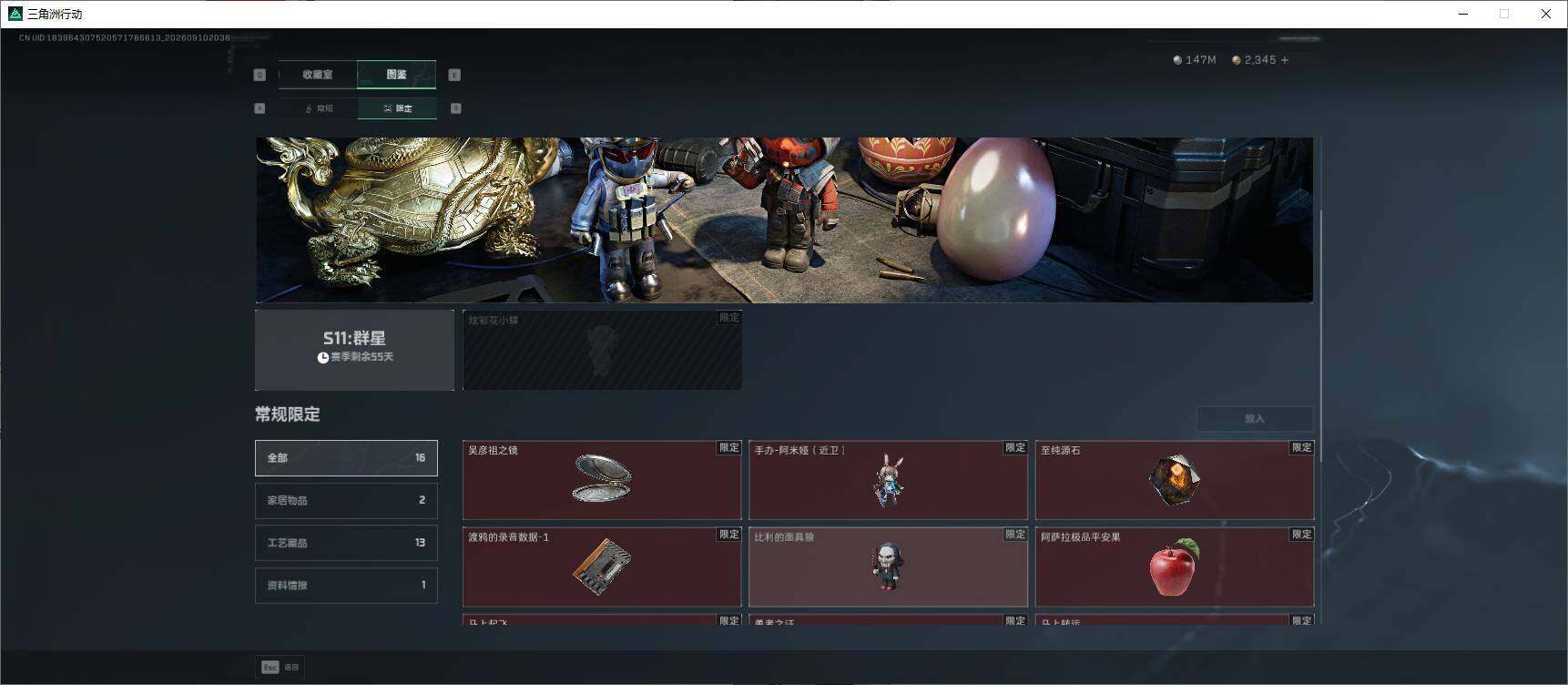This screenshot has height=685, width=1568.
Task: Switch to the 图鉴 tab
Action: point(397,75)
